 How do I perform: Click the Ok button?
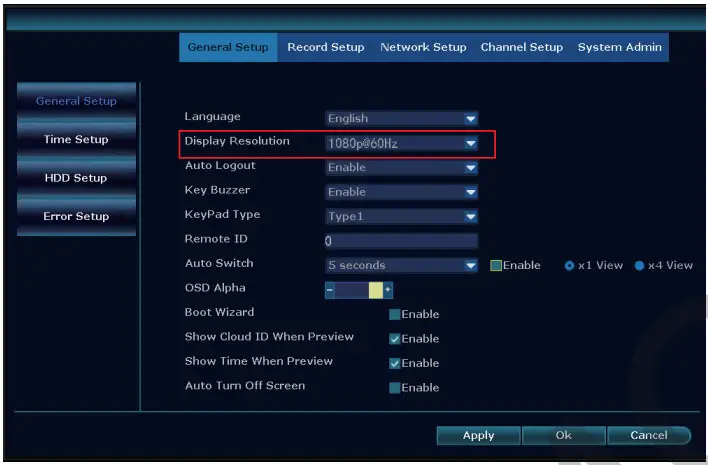click(x=564, y=435)
